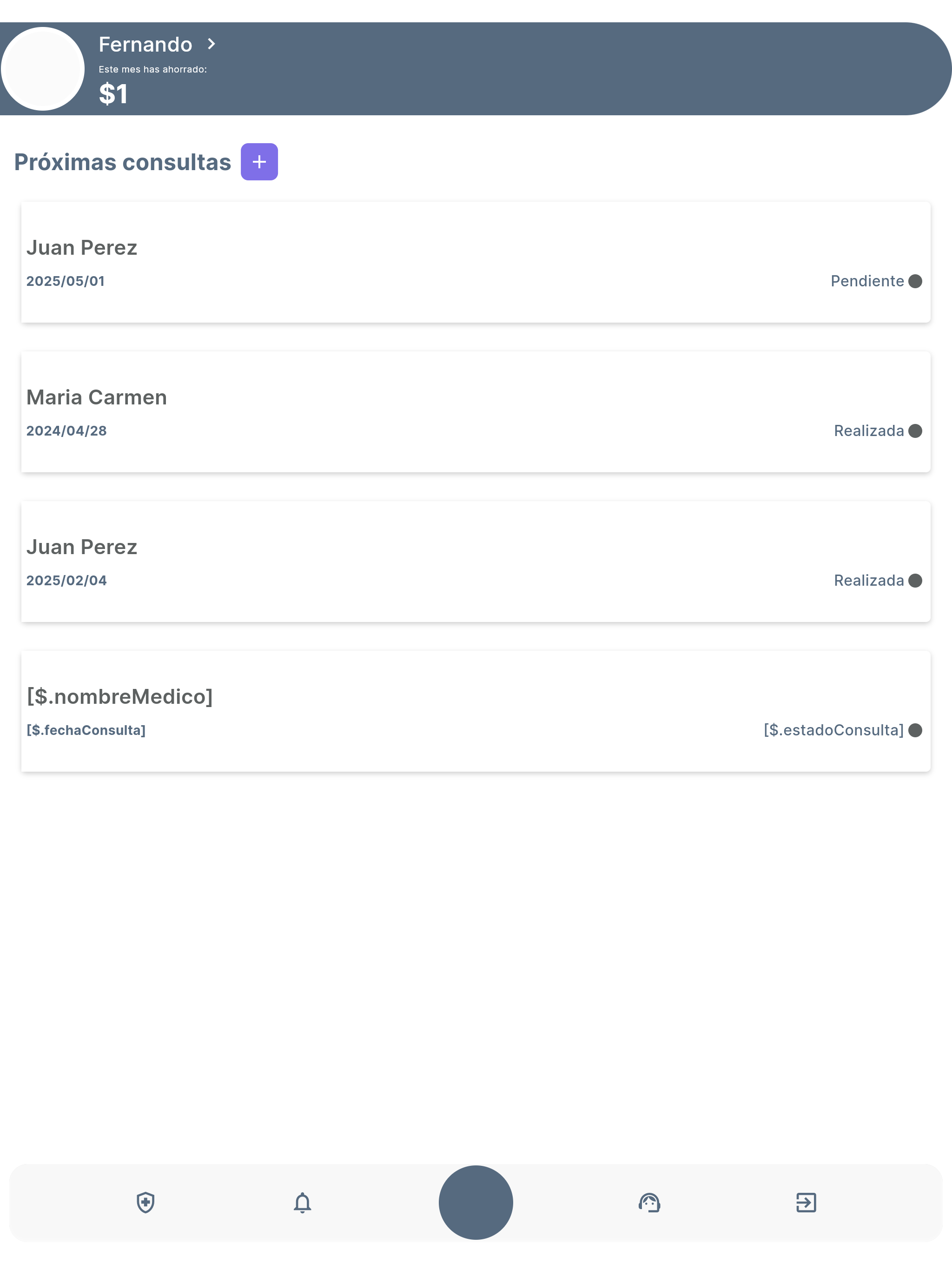Click the status dot next to Pendiente
This screenshot has height=1270, width=952.
pyautogui.click(x=915, y=281)
